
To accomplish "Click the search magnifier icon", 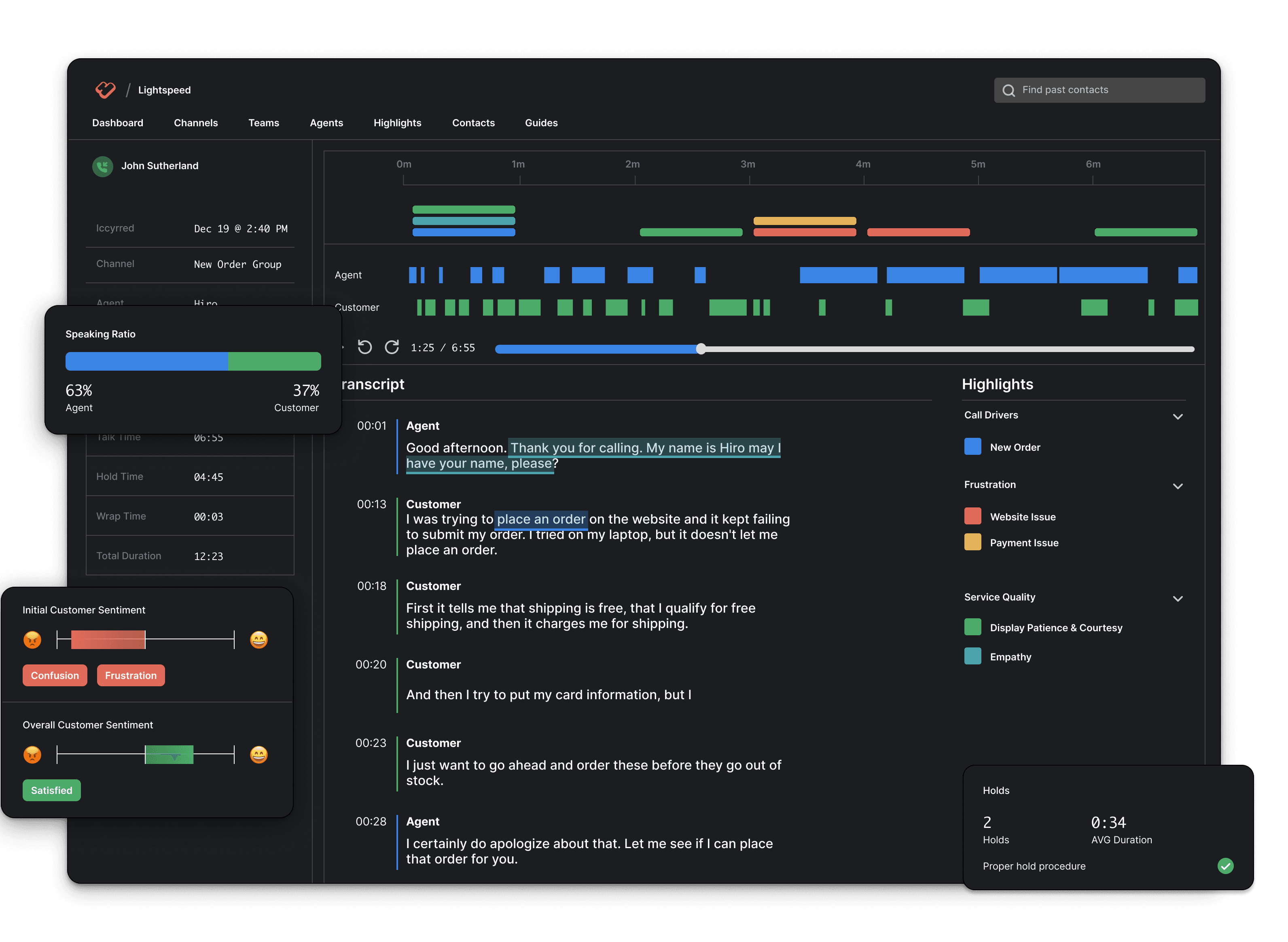I will (x=1008, y=90).
